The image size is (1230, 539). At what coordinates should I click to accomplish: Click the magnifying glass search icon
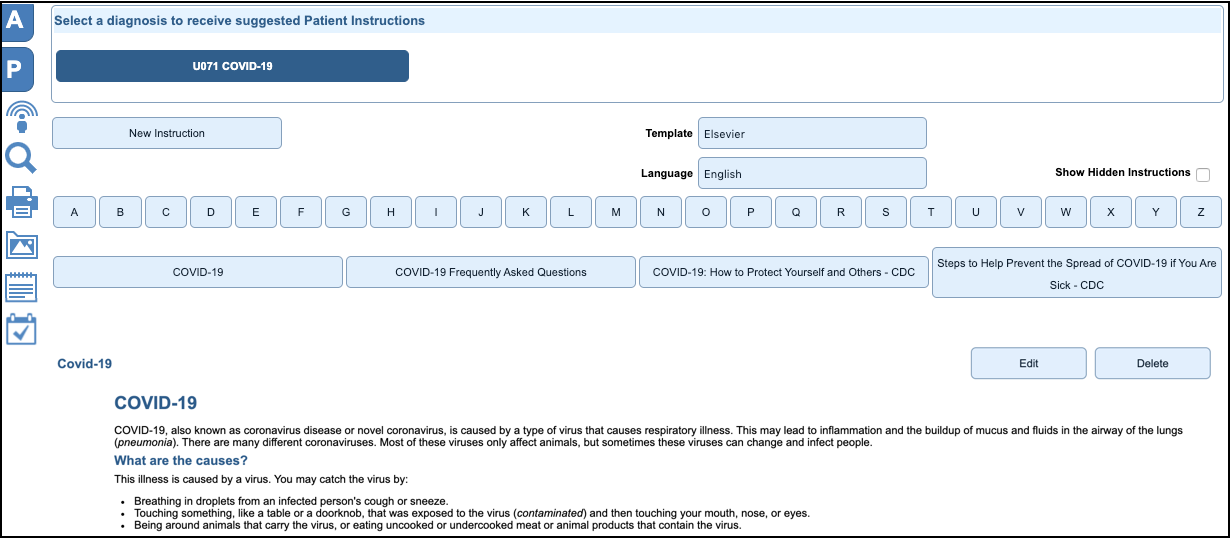click(21, 158)
